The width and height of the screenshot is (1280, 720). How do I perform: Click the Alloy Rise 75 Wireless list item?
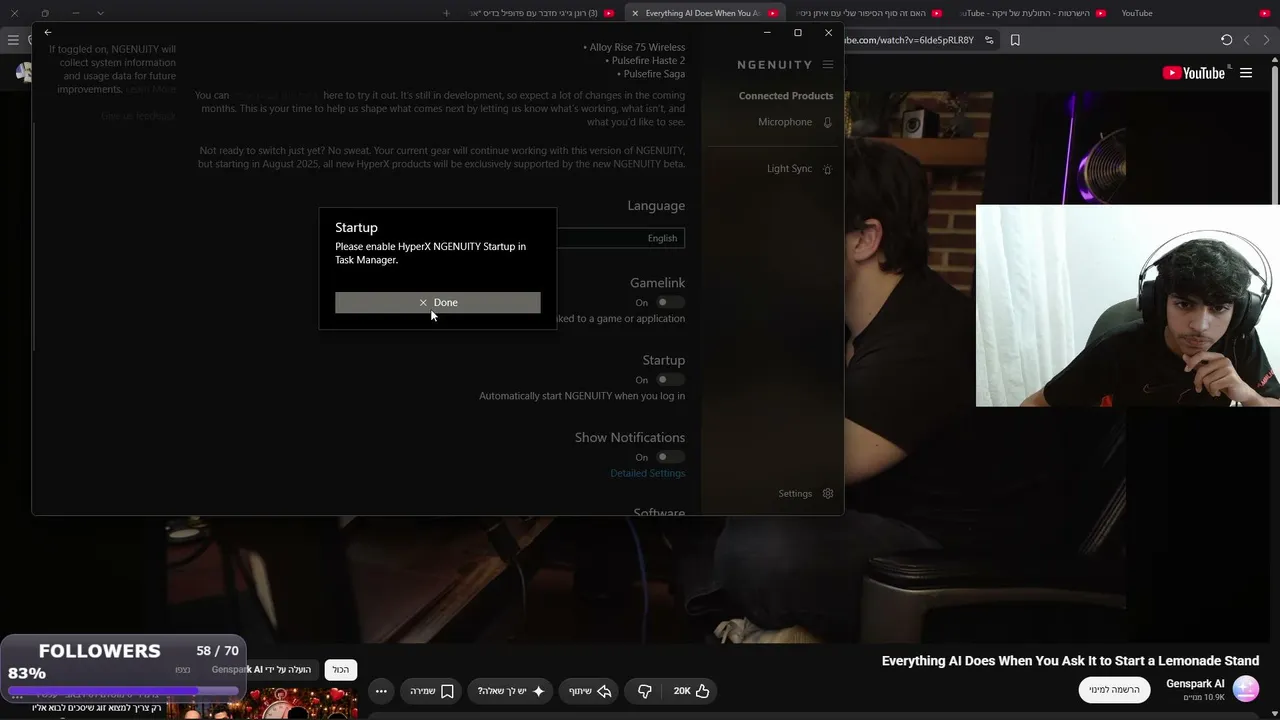tap(634, 47)
